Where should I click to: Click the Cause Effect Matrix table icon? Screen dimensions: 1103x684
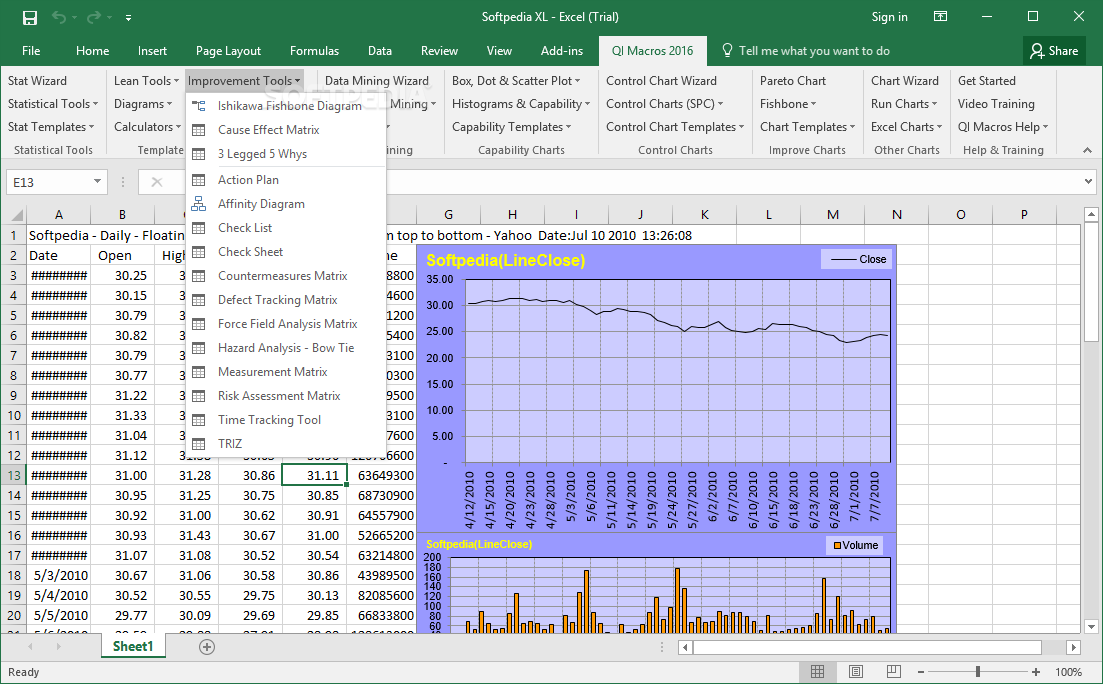click(x=199, y=130)
